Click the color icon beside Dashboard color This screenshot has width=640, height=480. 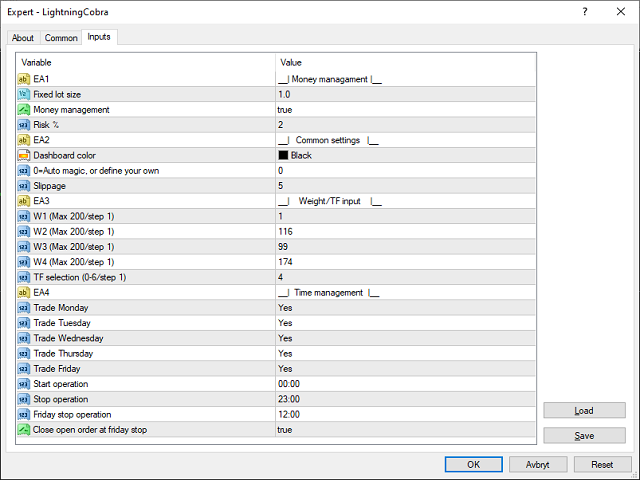tap(23, 155)
